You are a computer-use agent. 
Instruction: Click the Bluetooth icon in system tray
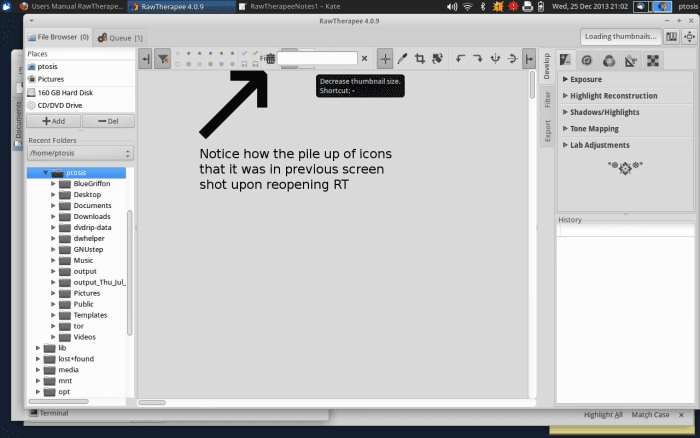coord(483,7)
